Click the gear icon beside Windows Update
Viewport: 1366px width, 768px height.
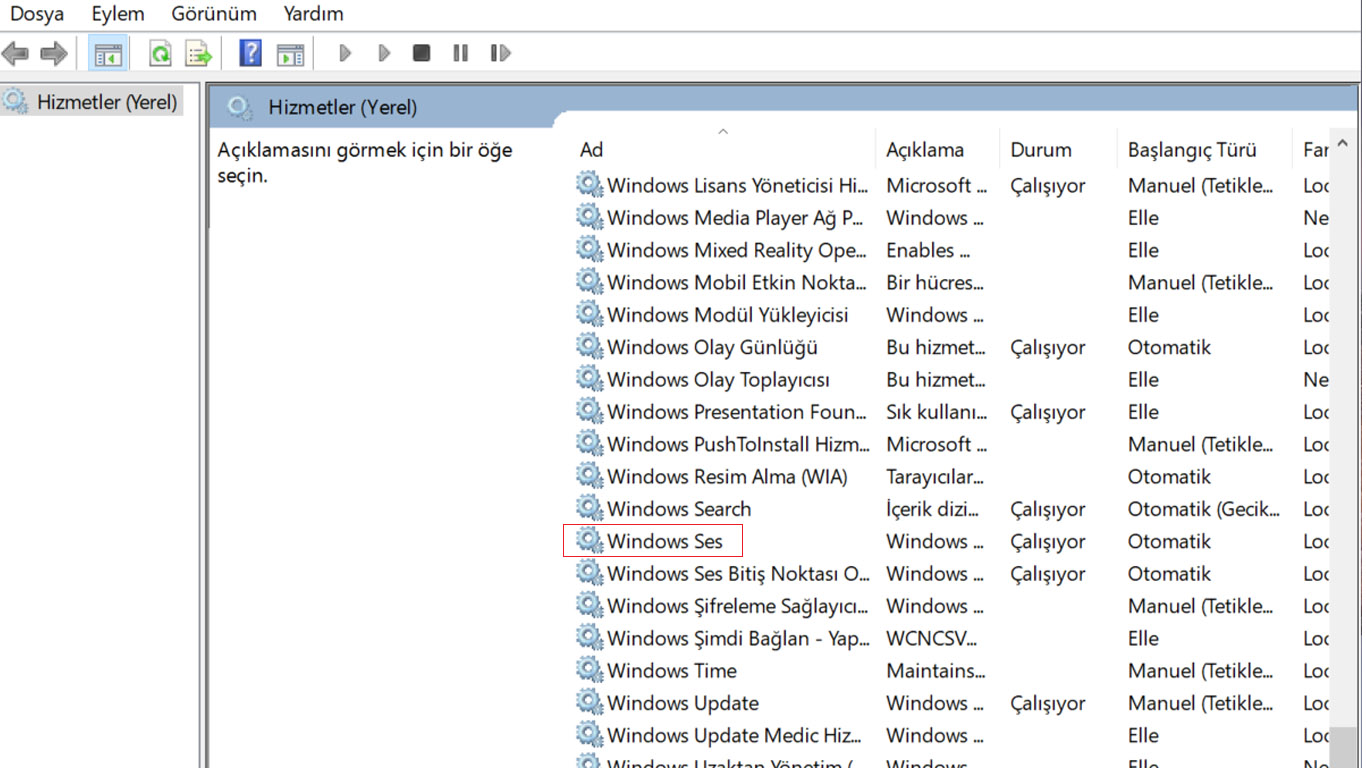pos(590,703)
